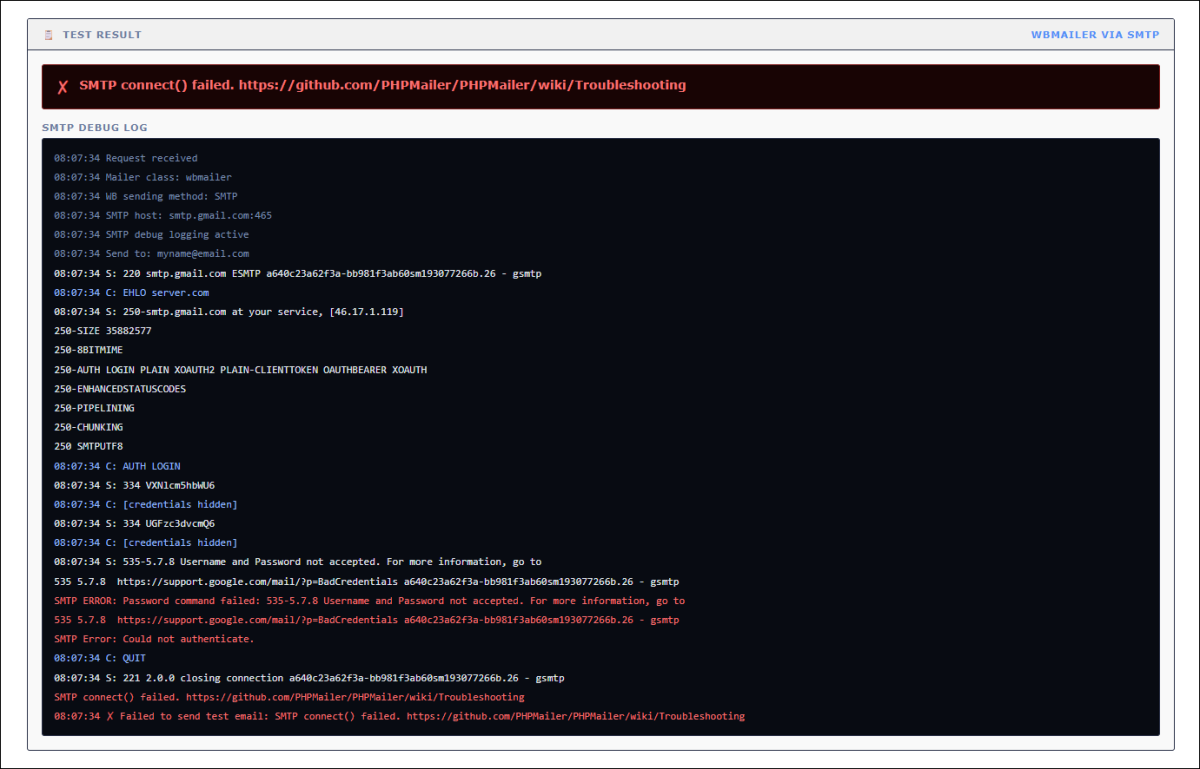Click 'SMTP Error: Could not authenticate.' message
This screenshot has height=769, width=1200.
154,639
